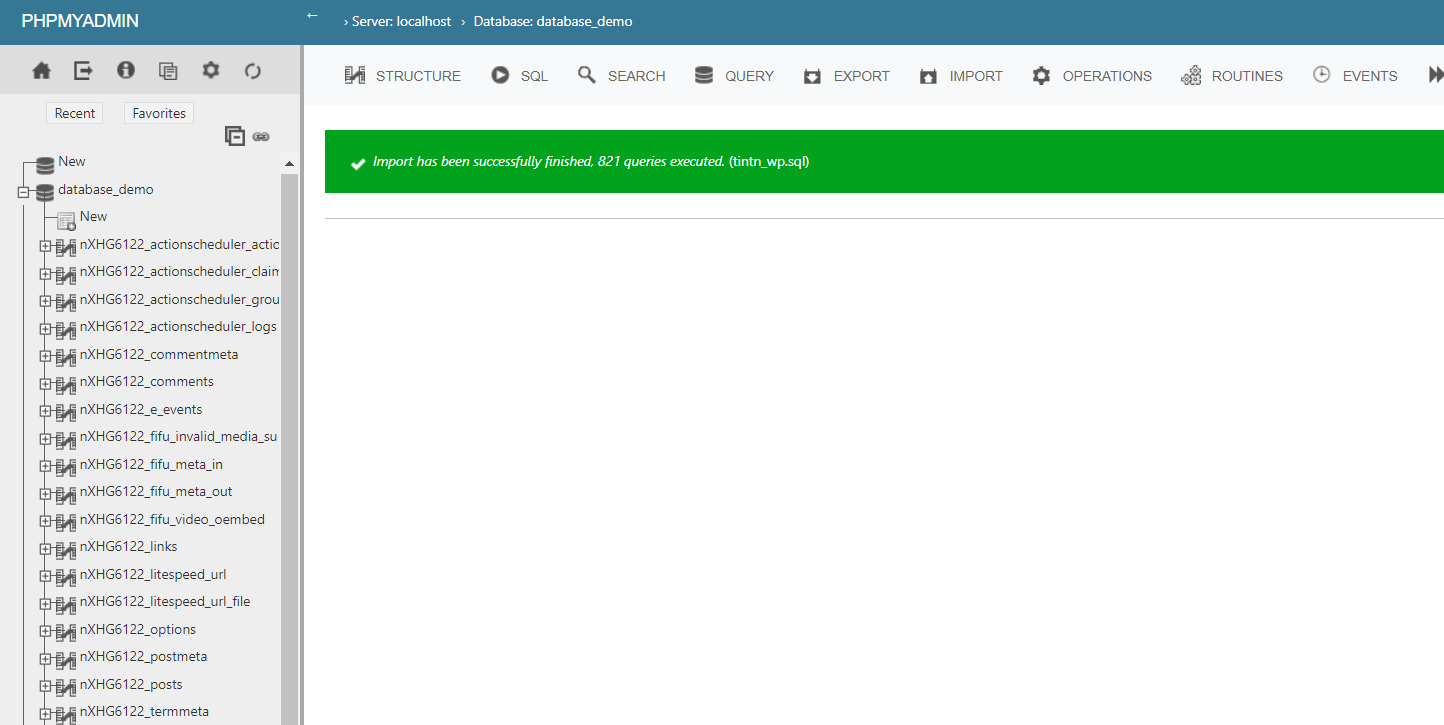Collapse the database_demo tree node
1444x725 pixels.
(x=24, y=192)
